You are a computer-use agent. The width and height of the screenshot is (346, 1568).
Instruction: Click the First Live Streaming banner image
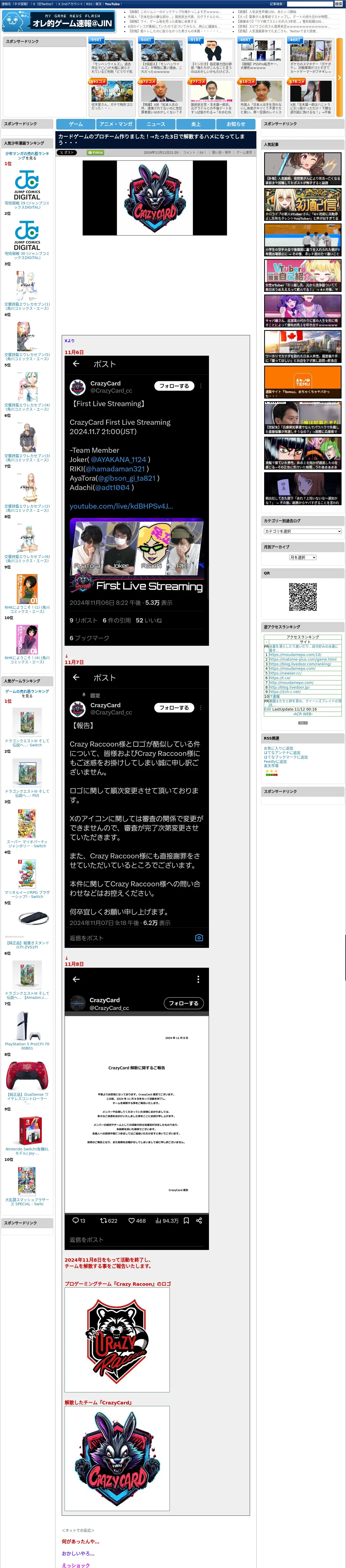137,556
